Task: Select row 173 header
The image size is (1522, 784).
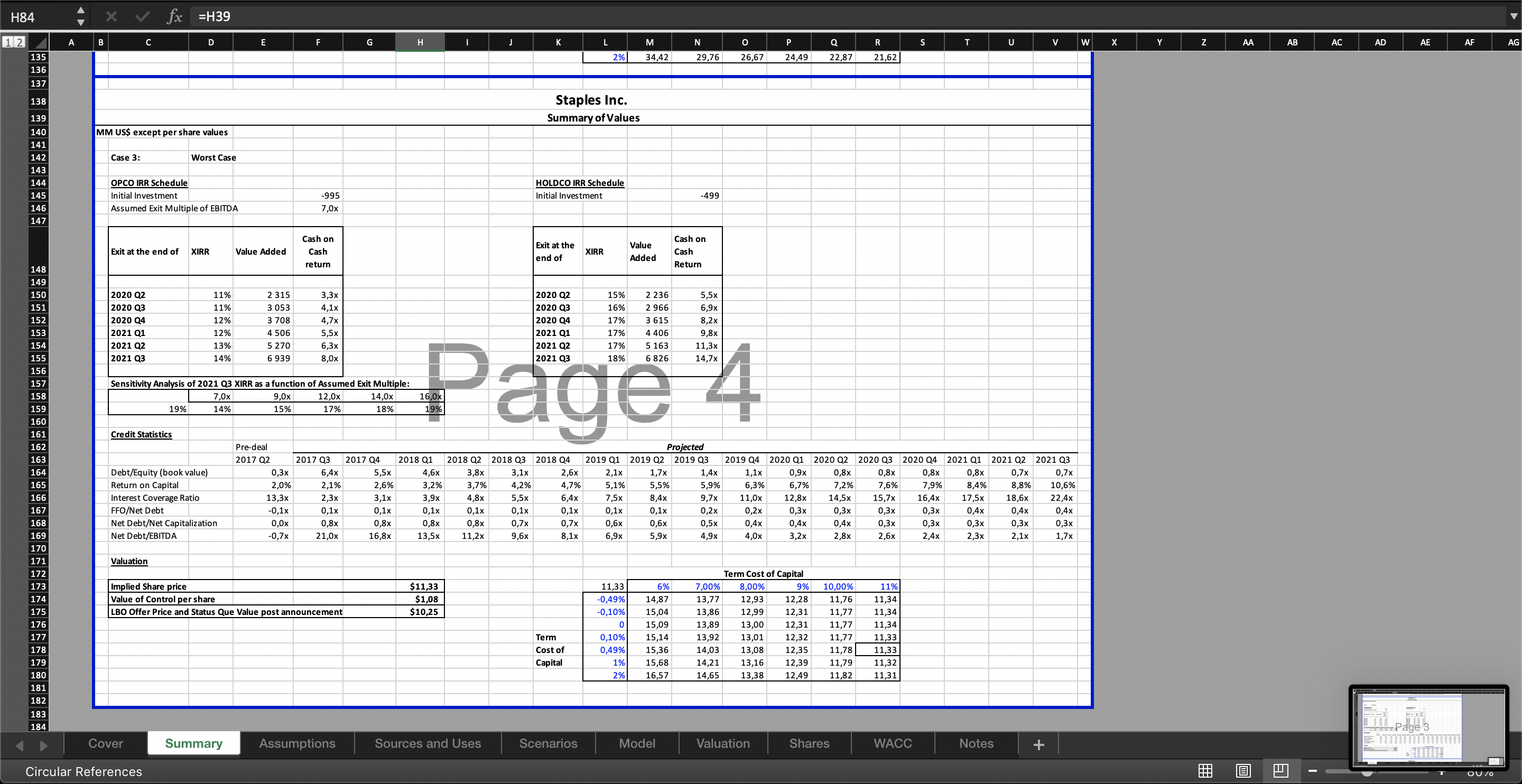Action: tap(39, 586)
